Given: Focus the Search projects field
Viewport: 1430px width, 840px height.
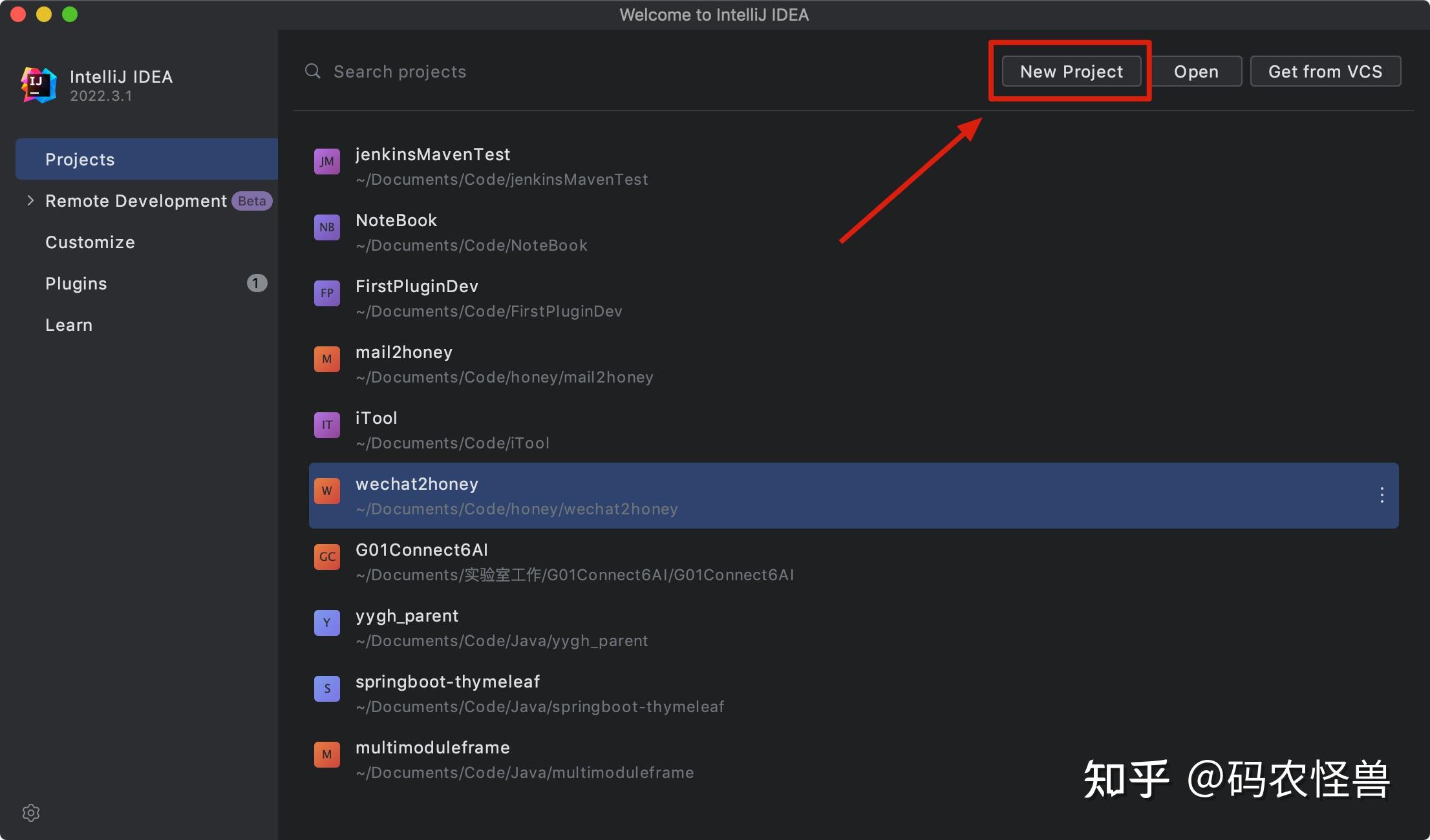Looking at the screenshot, I should [582, 71].
